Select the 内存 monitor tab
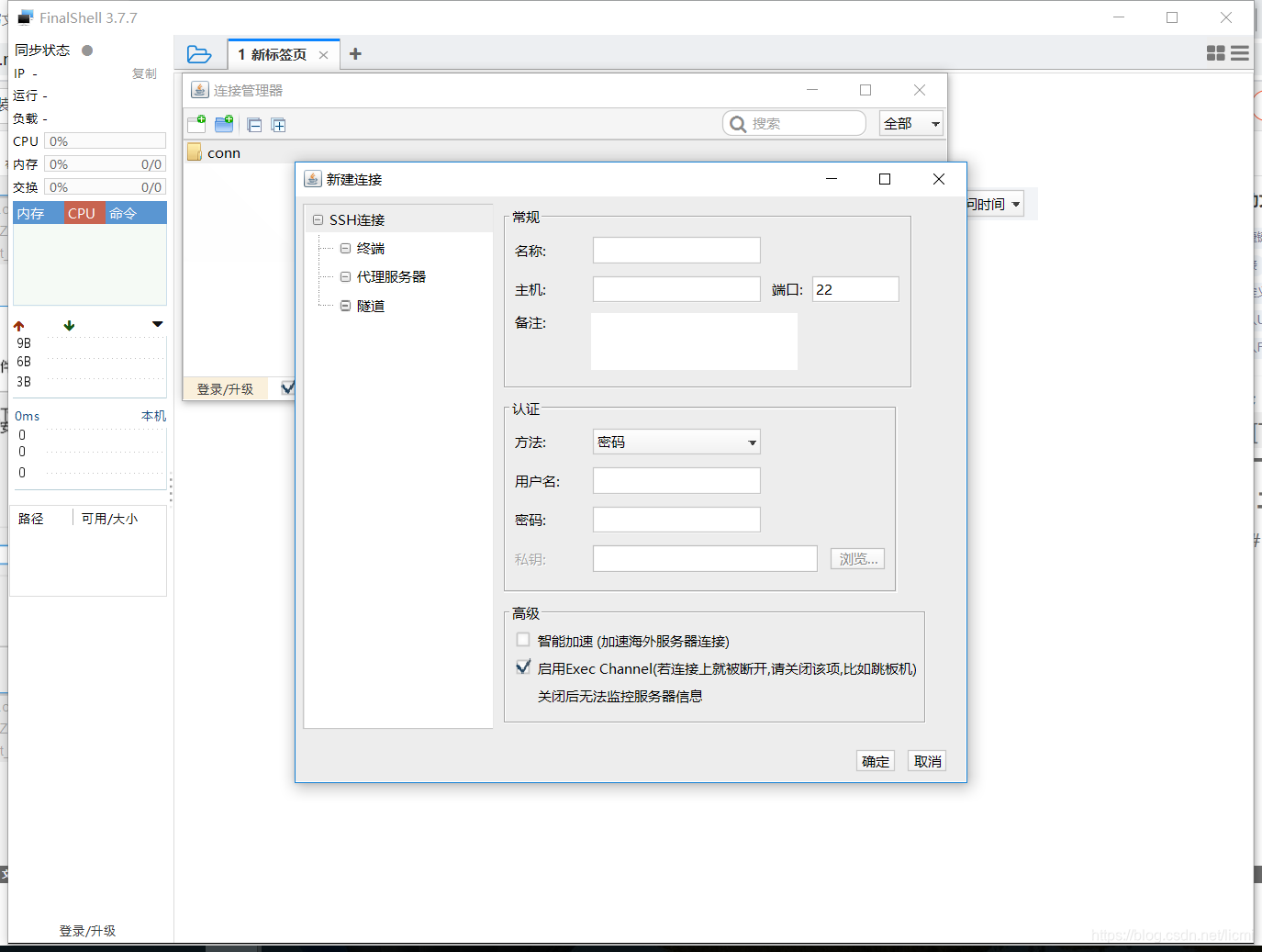 click(x=38, y=213)
